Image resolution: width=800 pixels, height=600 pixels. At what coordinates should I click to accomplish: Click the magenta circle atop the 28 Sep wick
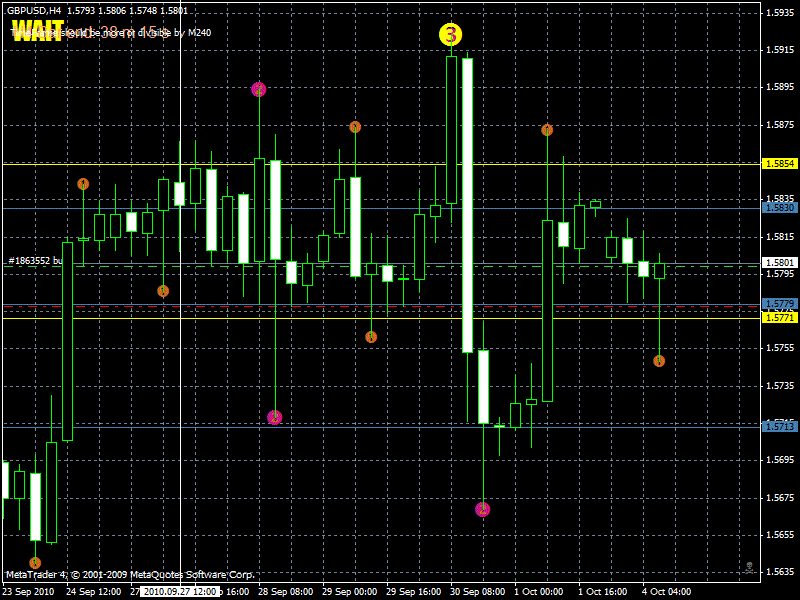pyautogui.click(x=260, y=90)
